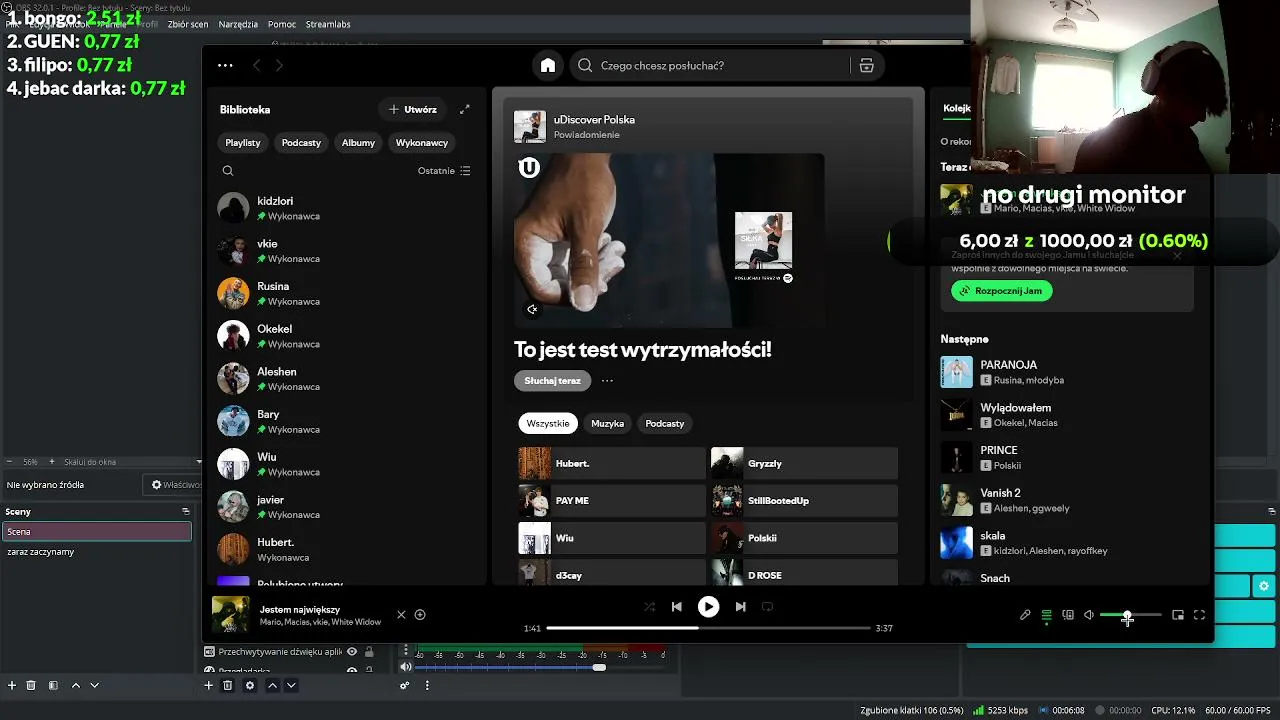The image size is (1280, 720).
Task: Start a Jam with Rozpocznij Jam
Action: pos(1002,291)
